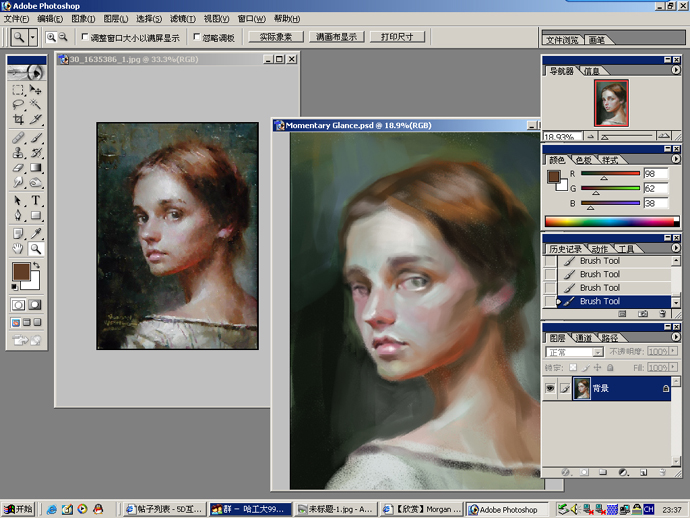This screenshot has height=518, width=690.
Task: Open the 图层(L) menu
Action: (116, 18)
